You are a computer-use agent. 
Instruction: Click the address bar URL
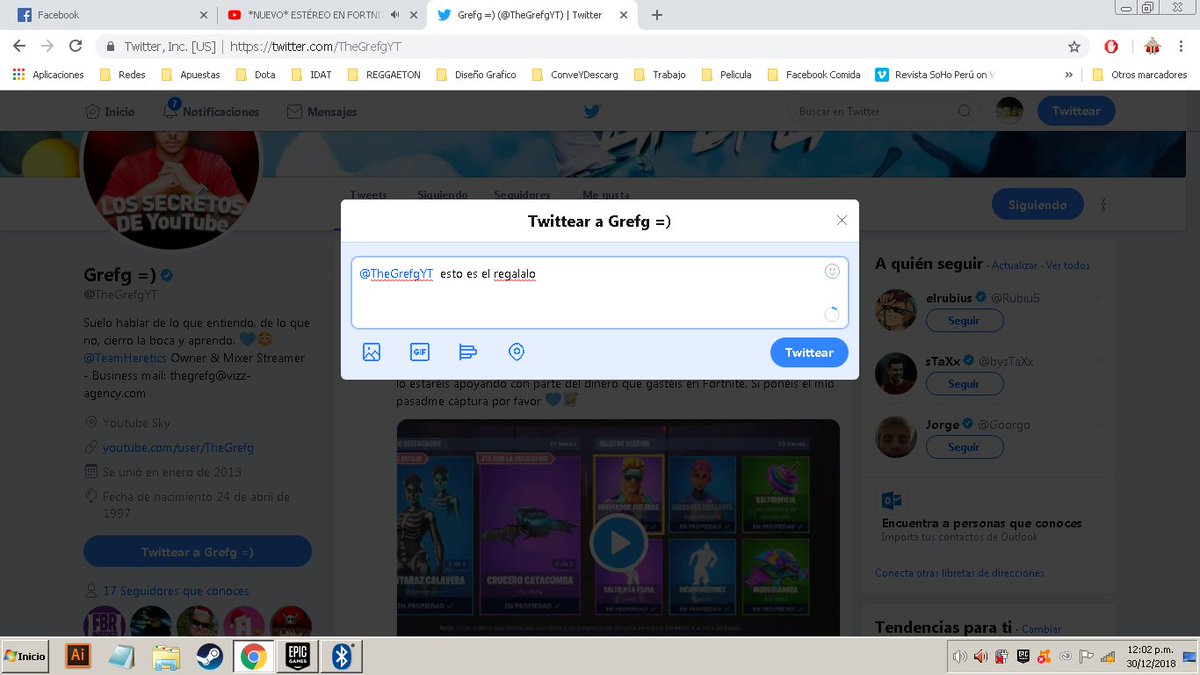(315, 46)
